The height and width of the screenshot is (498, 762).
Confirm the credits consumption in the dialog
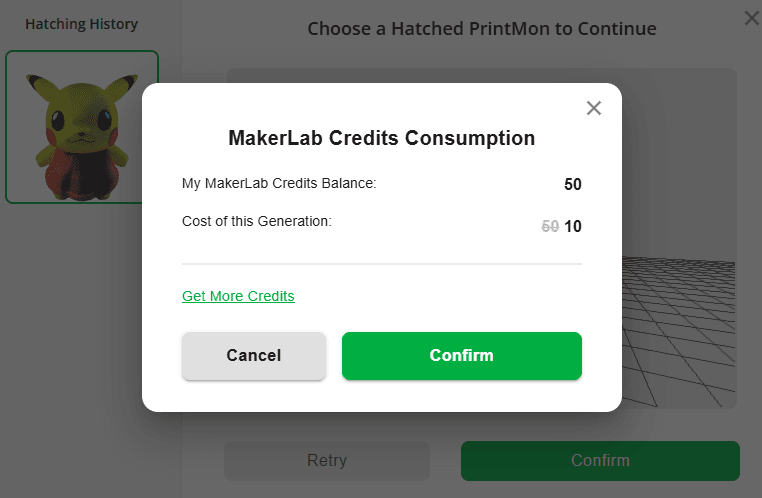coord(461,356)
